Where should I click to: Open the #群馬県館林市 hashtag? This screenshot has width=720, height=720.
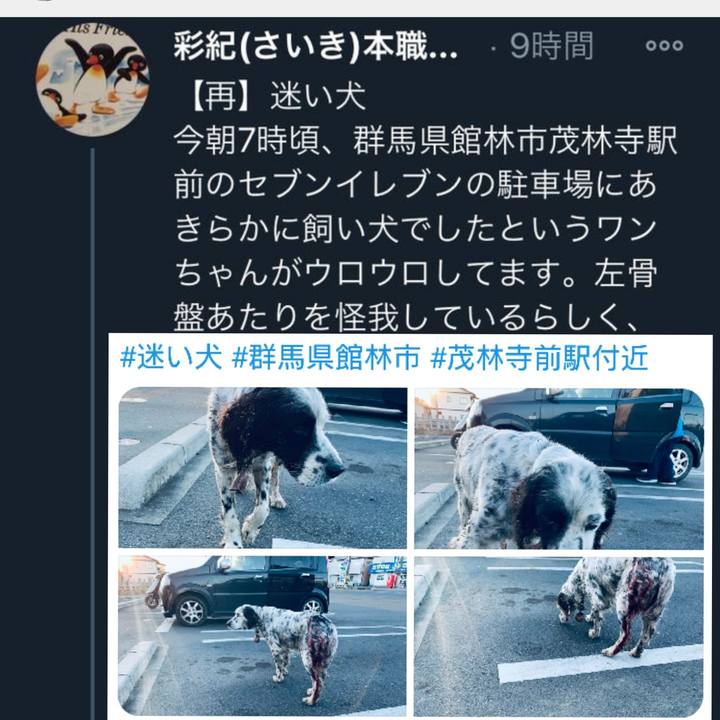326,358
